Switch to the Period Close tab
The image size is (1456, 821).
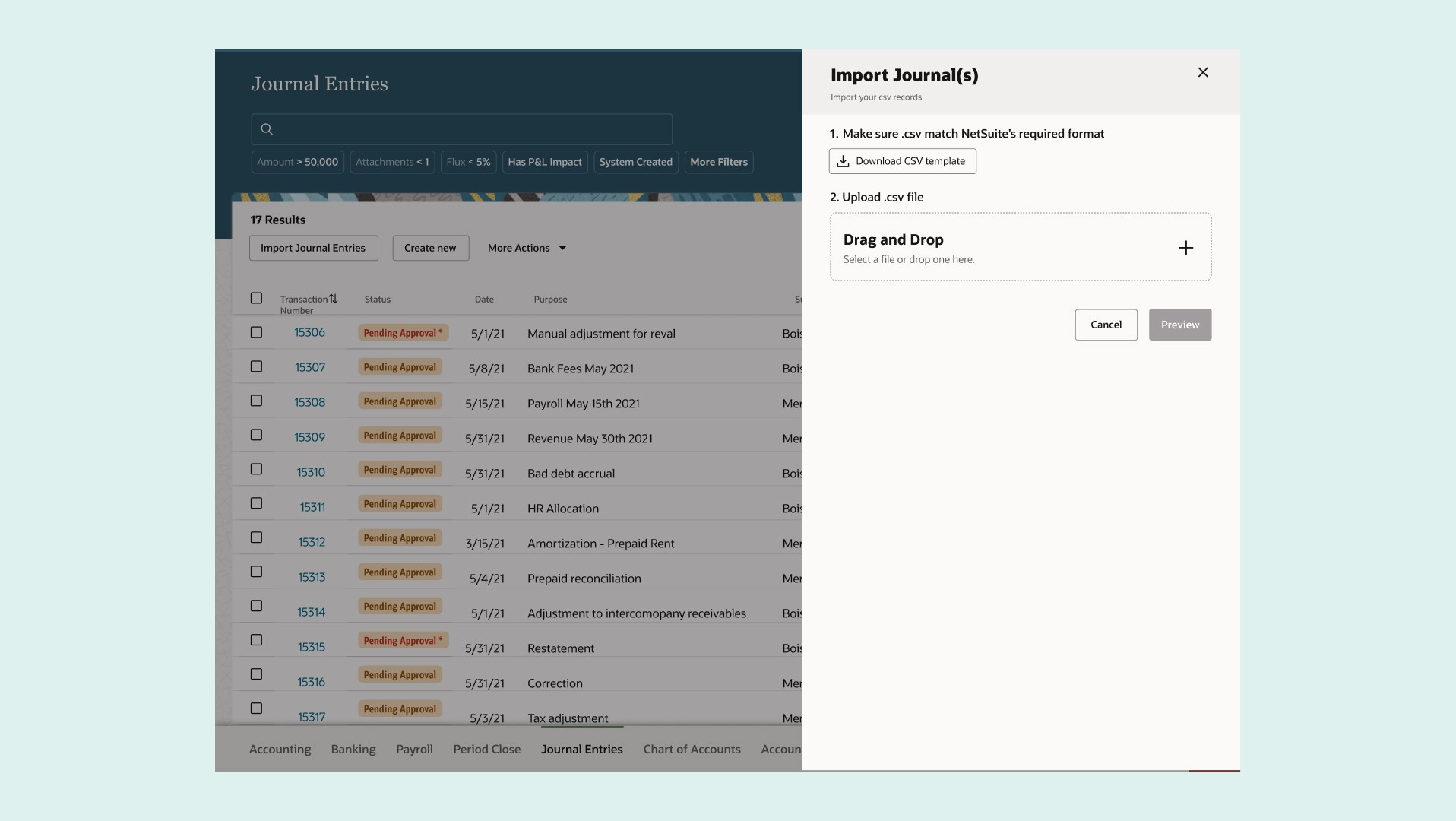pos(487,749)
